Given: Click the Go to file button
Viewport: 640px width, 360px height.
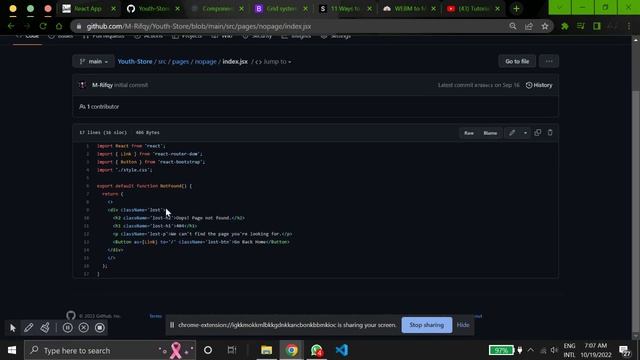Looking at the screenshot, I should [517, 61].
